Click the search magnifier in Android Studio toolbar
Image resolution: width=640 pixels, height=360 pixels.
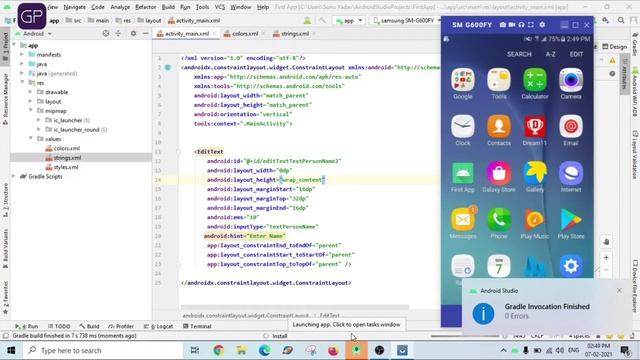click(621, 20)
